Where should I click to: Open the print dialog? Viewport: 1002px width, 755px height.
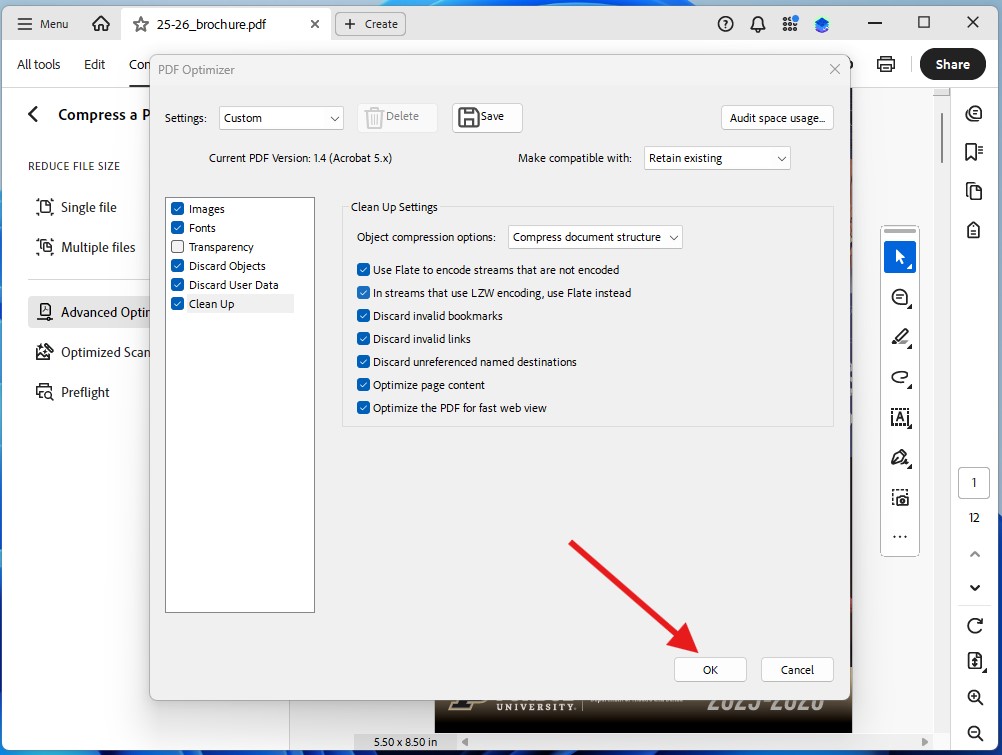tap(886, 63)
